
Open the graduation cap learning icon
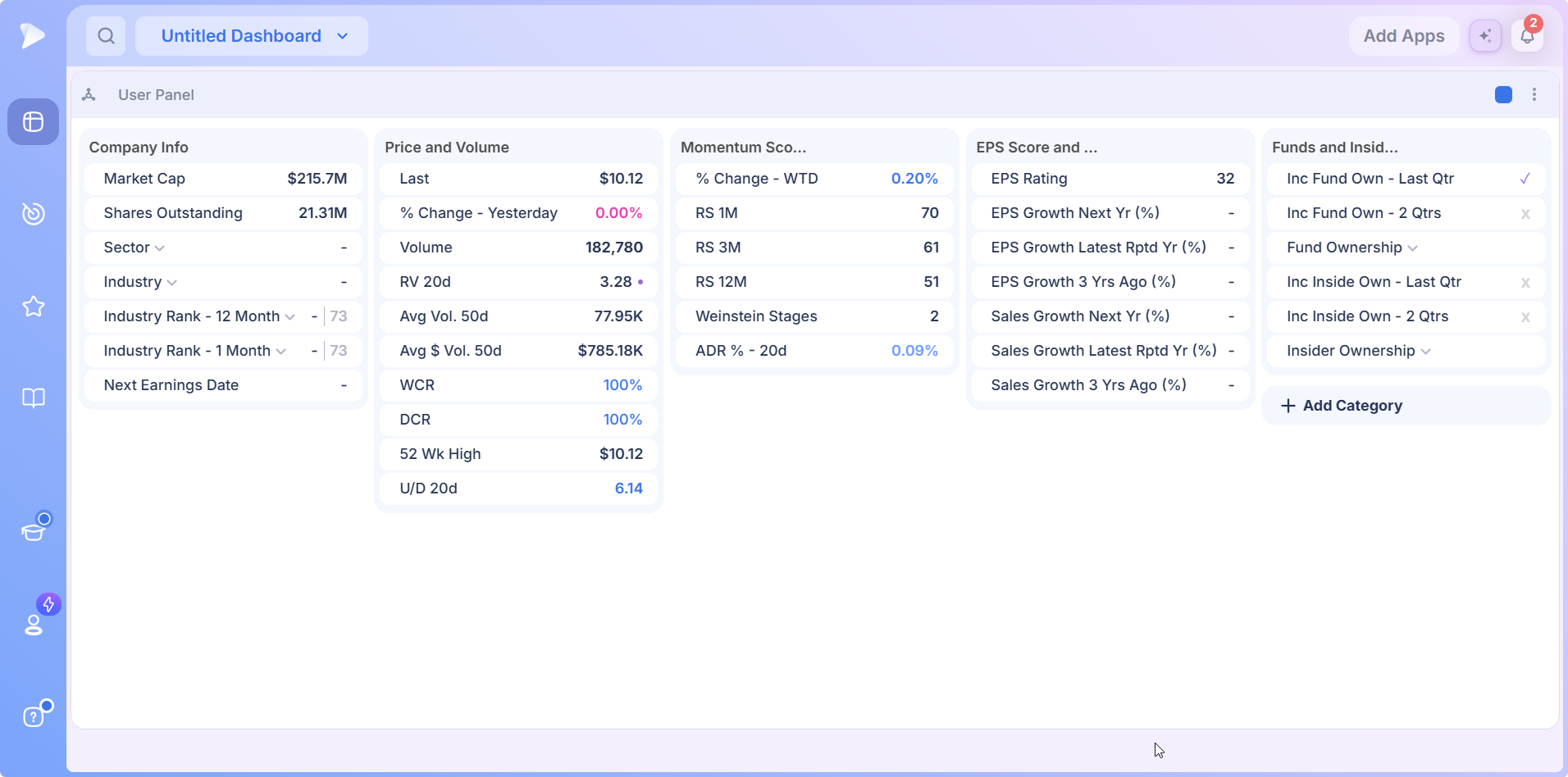pyautogui.click(x=33, y=533)
